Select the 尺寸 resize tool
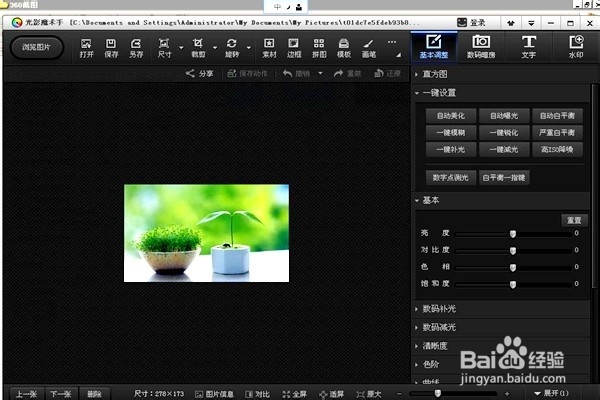 [164, 48]
